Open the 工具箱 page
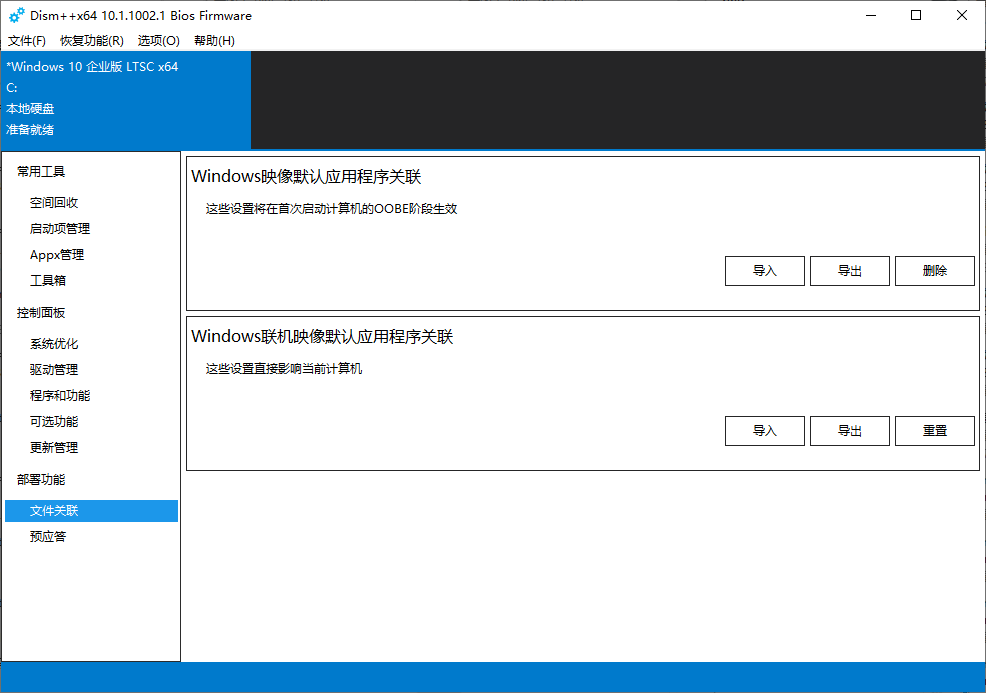 click(x=48, y=281)
